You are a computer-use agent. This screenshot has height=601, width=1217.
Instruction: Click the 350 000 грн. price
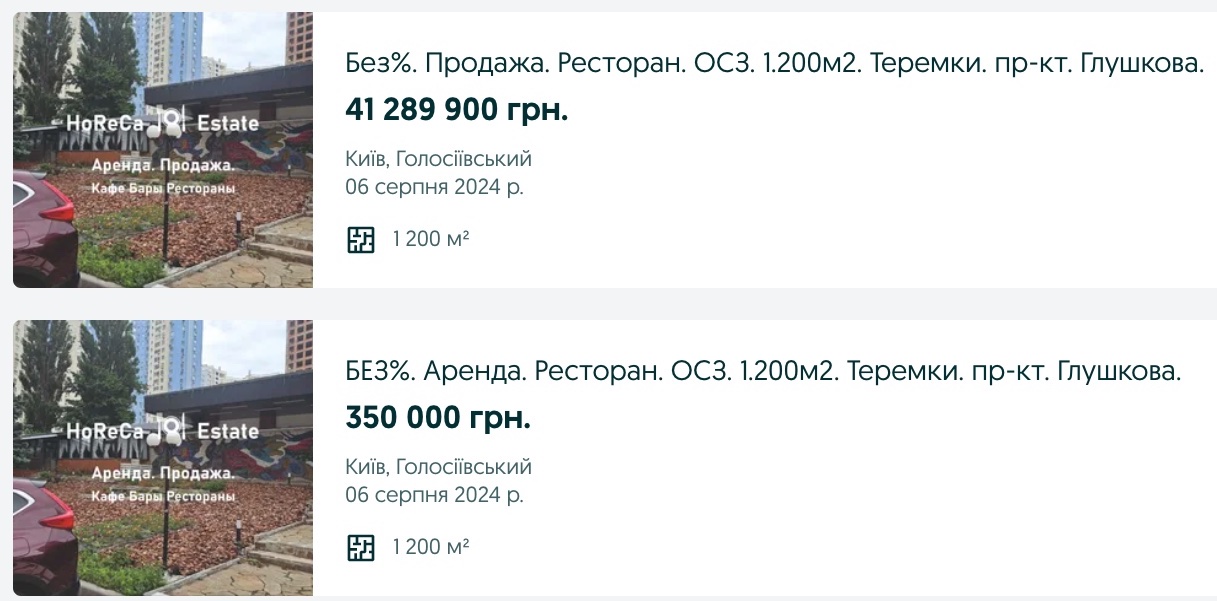coord(437,417)
